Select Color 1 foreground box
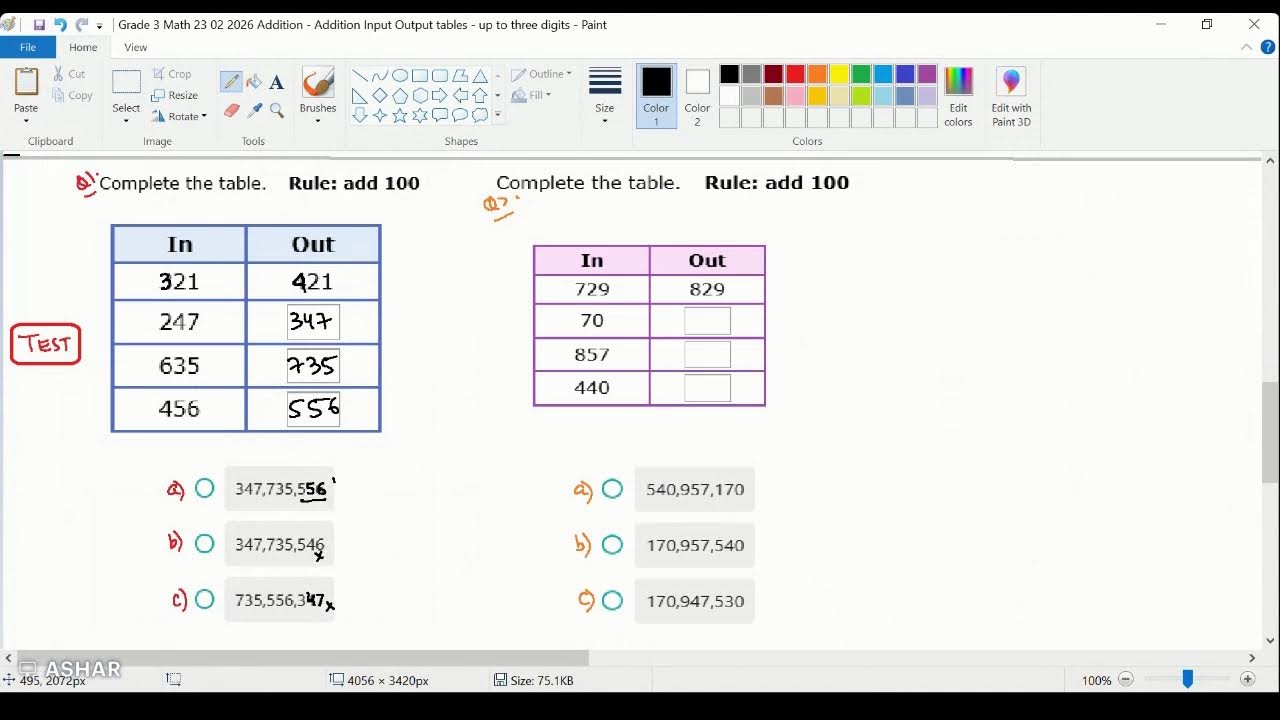The height and width of the screenshot is (720, 1280). 656,97
